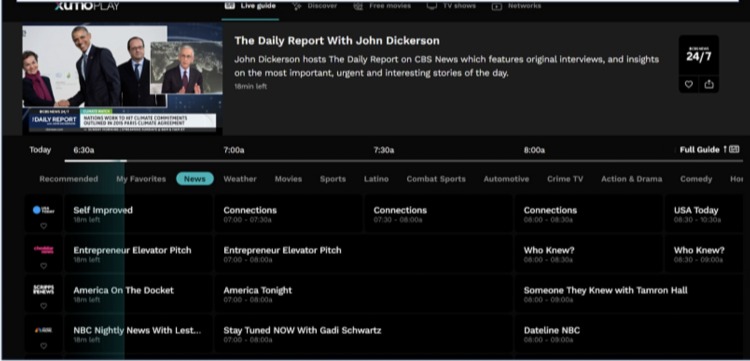
Task: Switch to the TV shows tab
Action: [x=452, y=6]
